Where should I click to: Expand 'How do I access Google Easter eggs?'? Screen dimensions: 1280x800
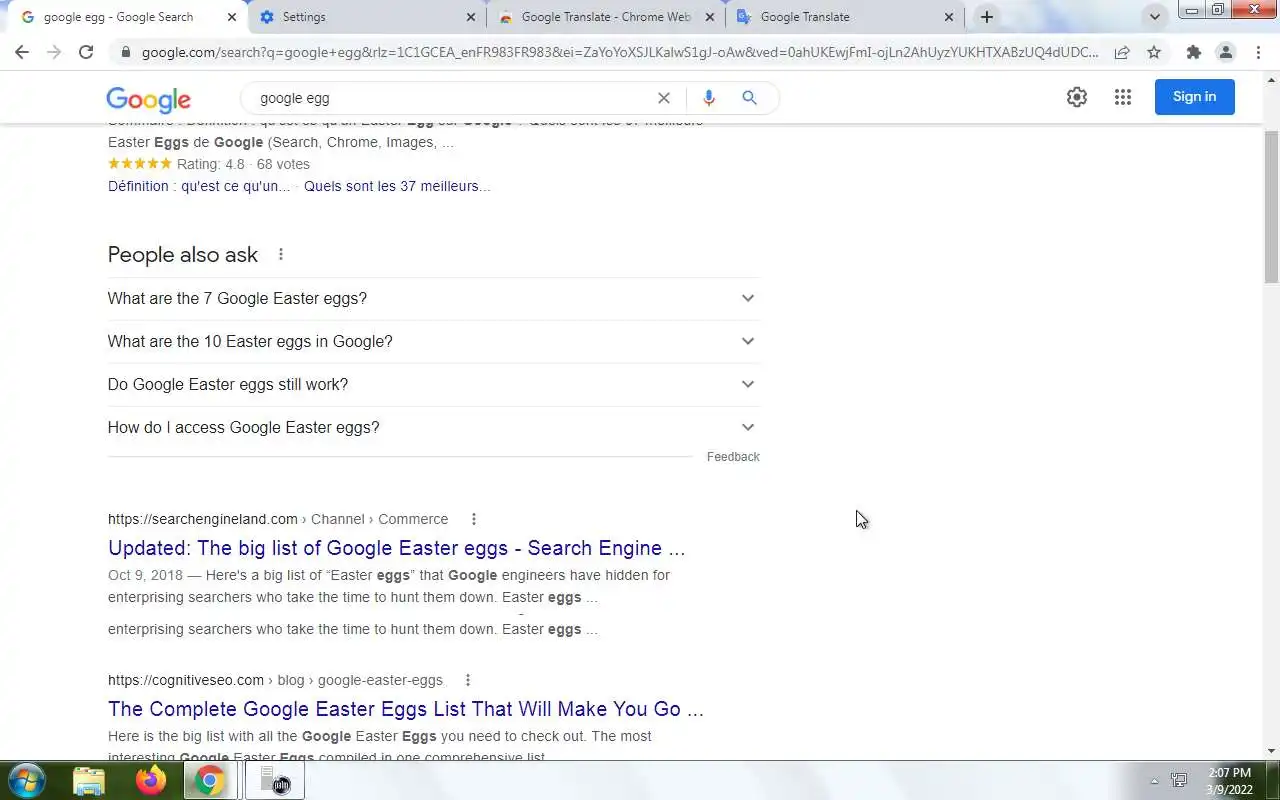click(433, 427)
